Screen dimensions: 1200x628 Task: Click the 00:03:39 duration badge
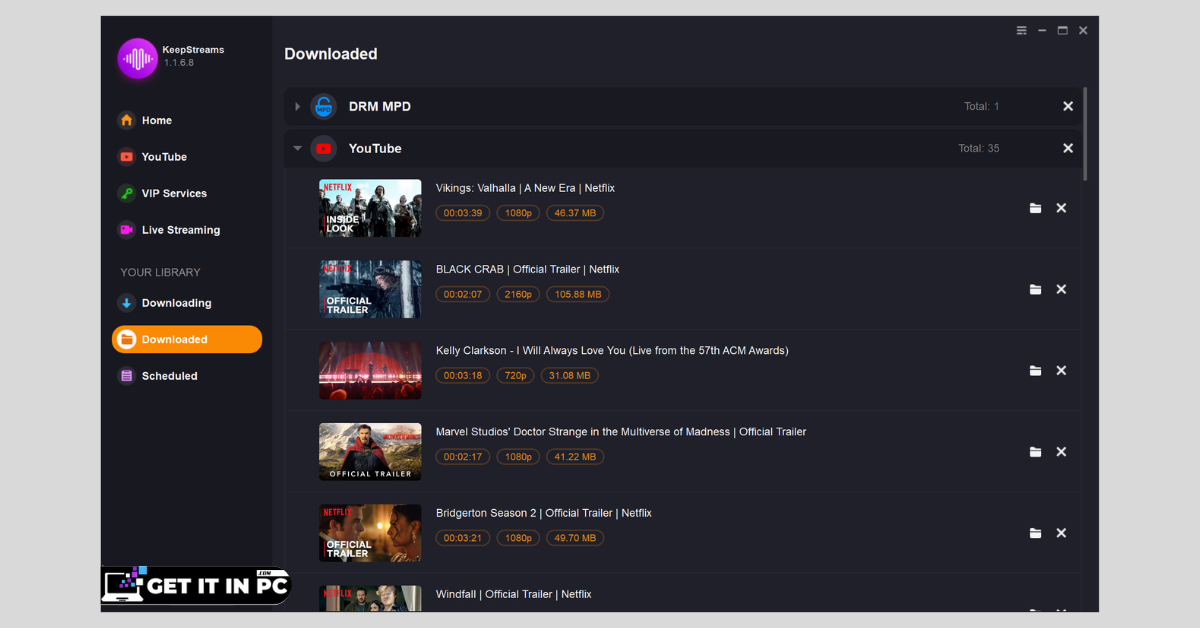coord(463,213)
